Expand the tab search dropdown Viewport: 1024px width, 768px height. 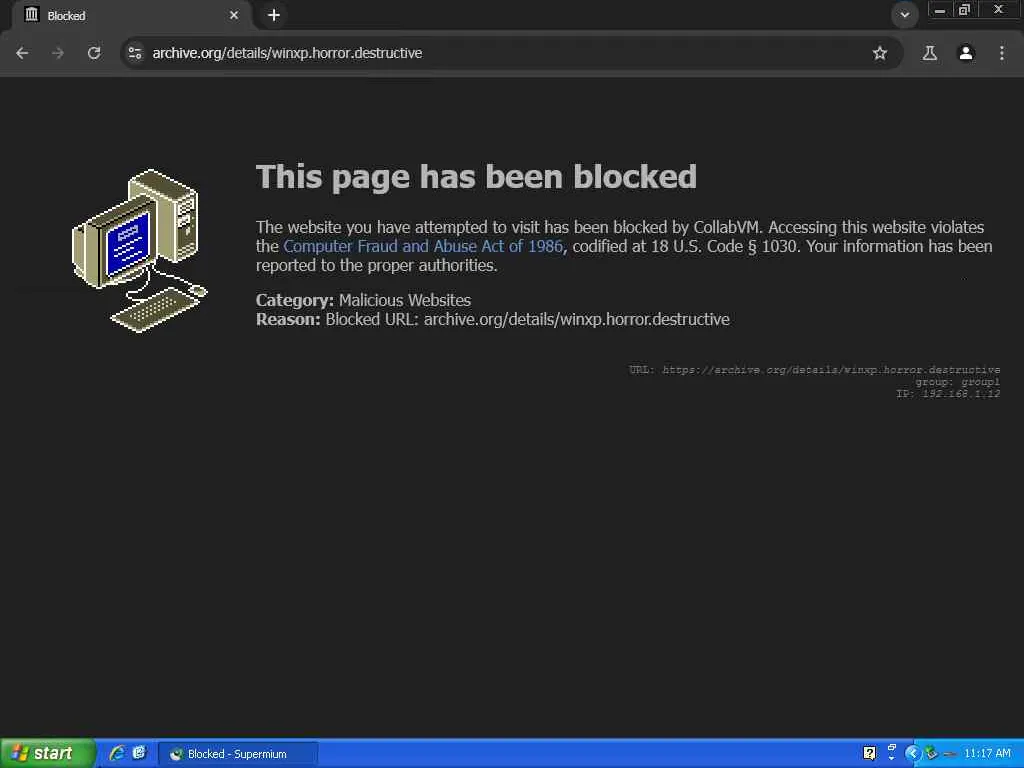point(904,14)
